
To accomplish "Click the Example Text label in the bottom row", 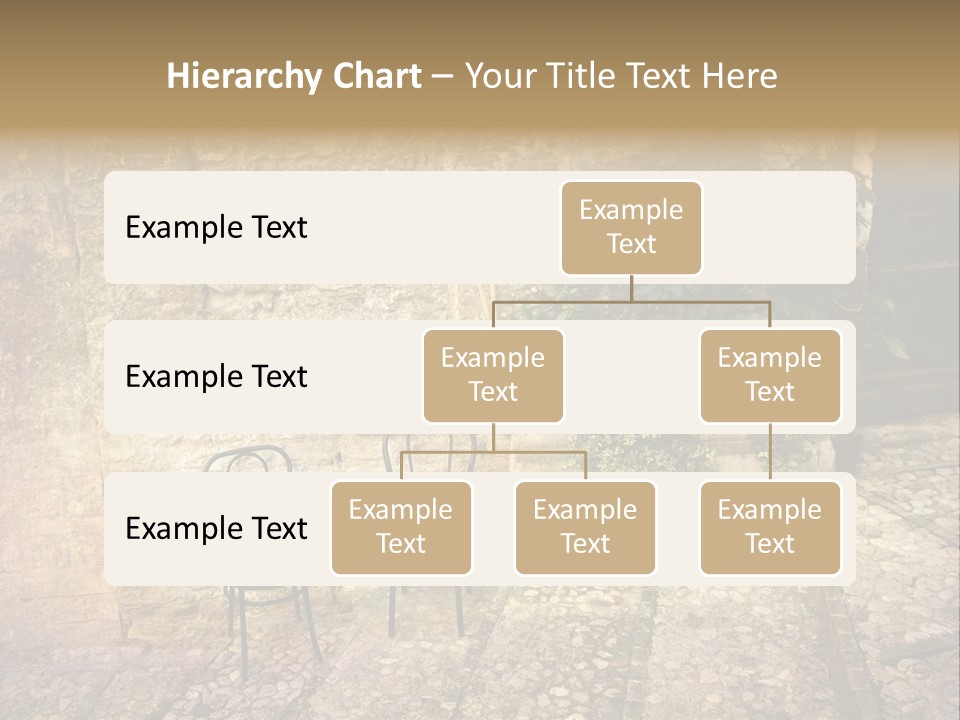I will click(216, 529).
